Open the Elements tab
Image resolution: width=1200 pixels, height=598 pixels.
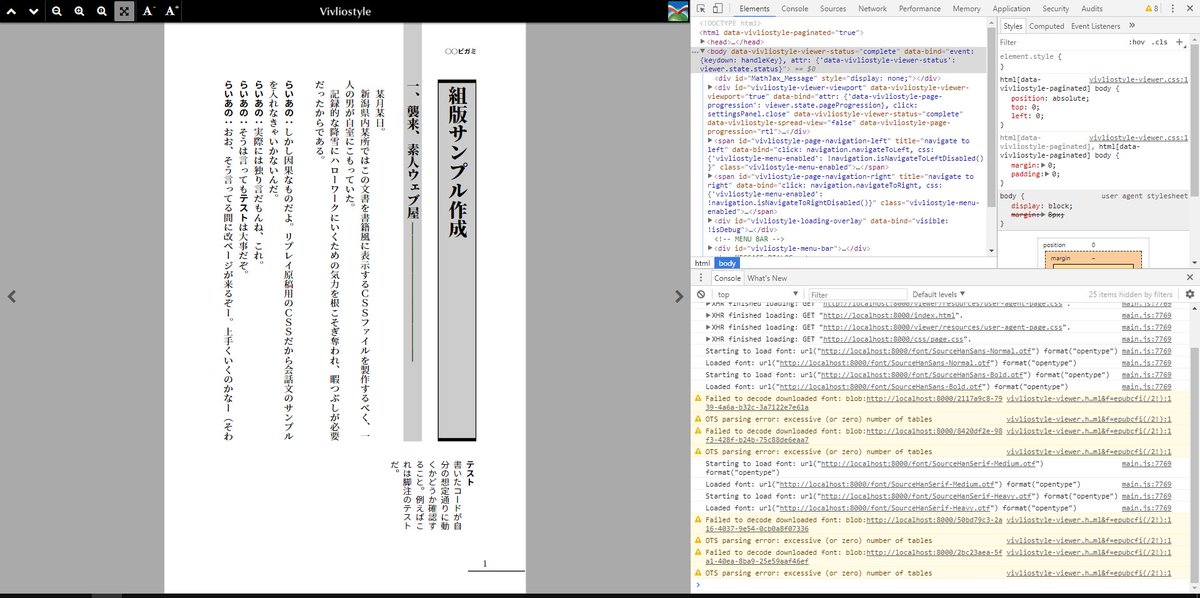coord(755,8)
